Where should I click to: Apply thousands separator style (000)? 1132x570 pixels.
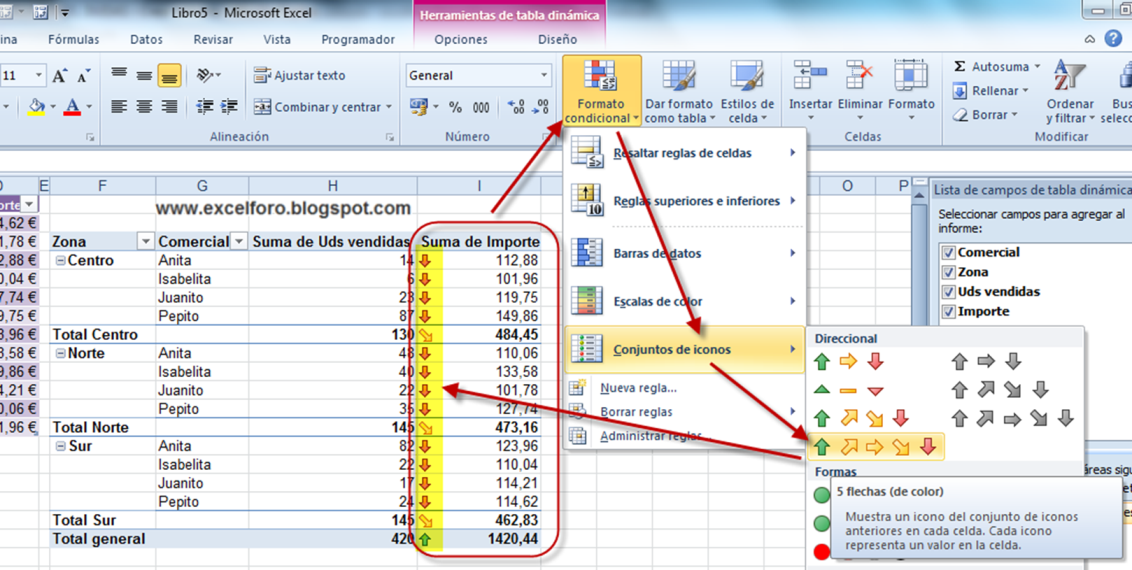tap(482, 108)
